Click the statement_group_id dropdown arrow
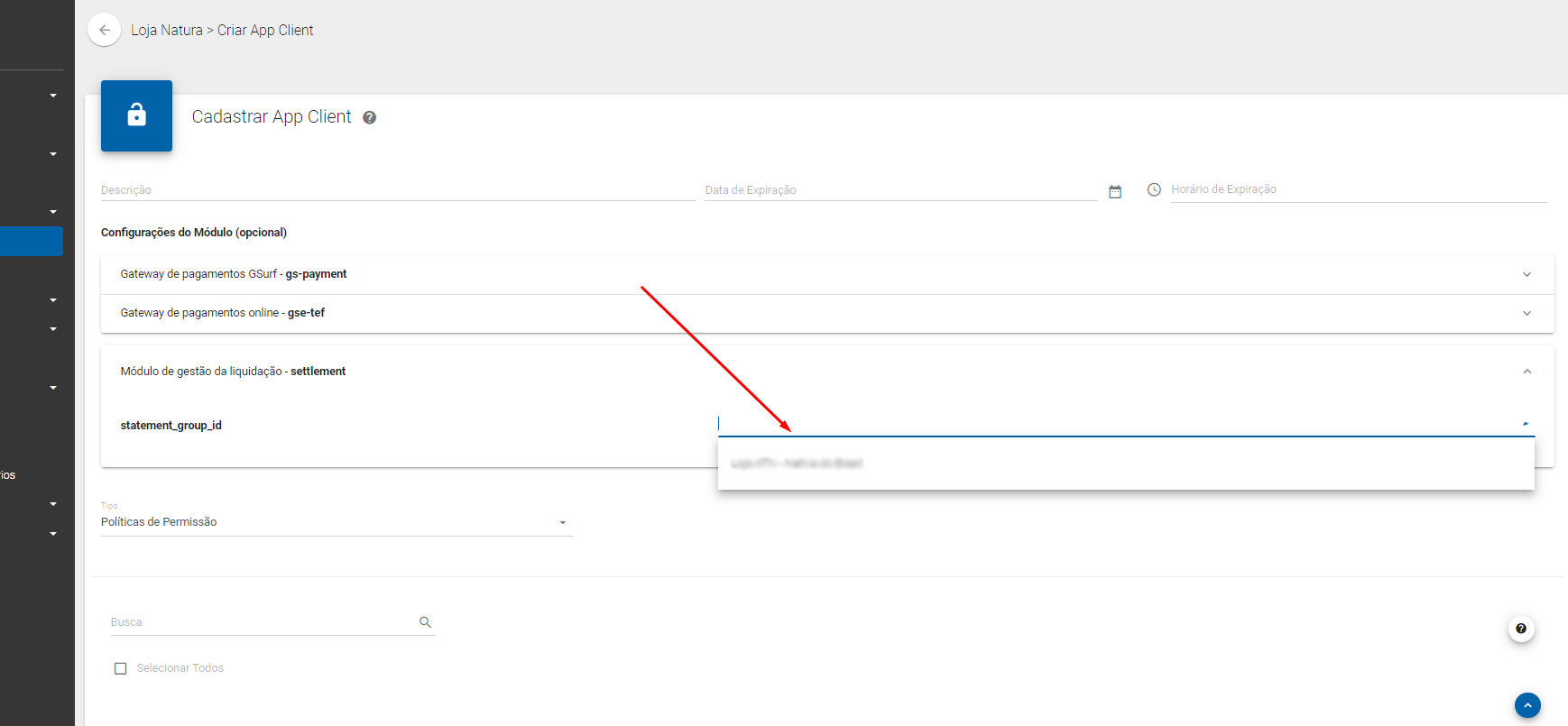Screen dimensions: 1568x726 click(x=1526, y=424)
